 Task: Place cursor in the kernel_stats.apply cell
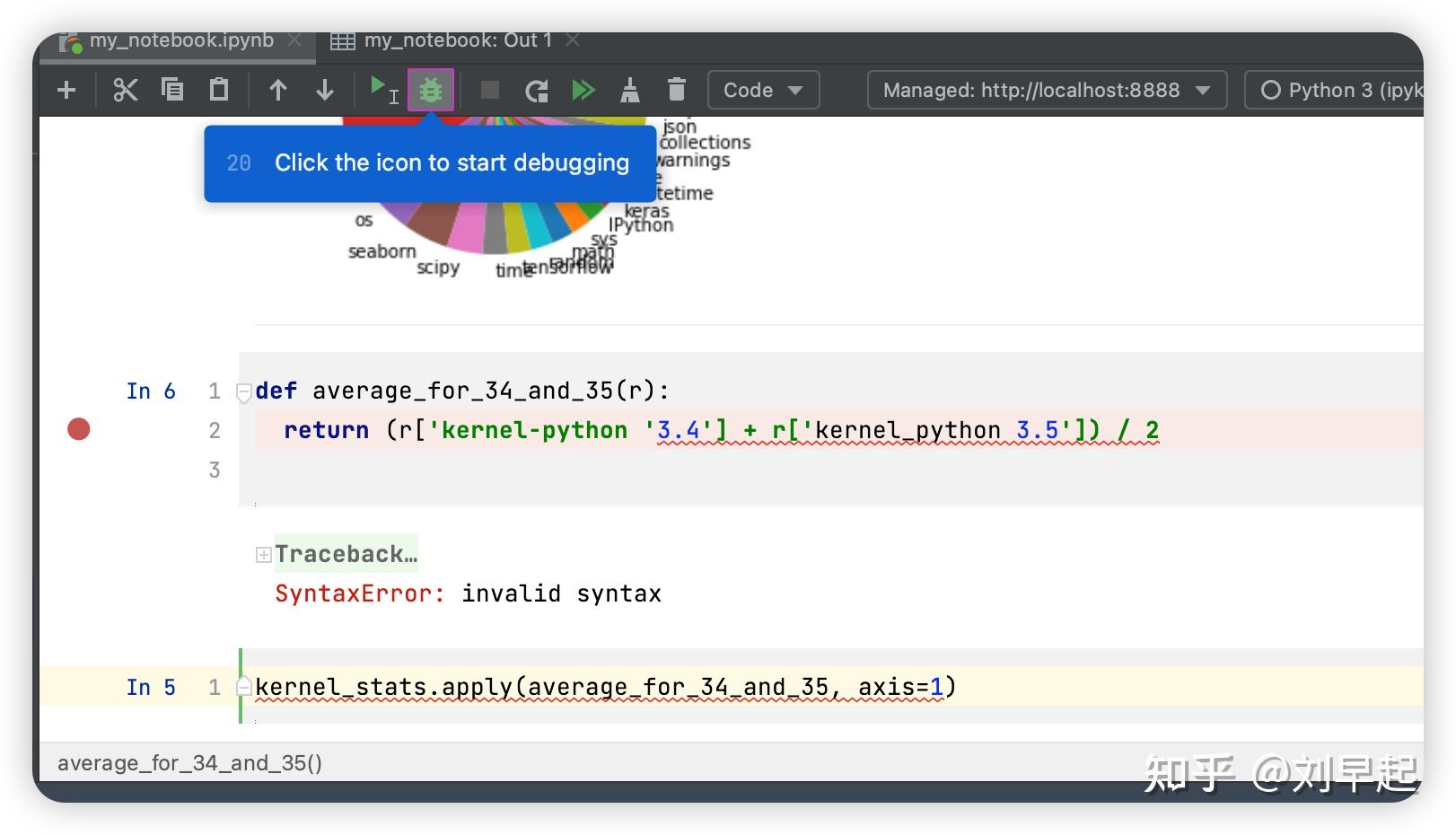[x=601, y=687]
